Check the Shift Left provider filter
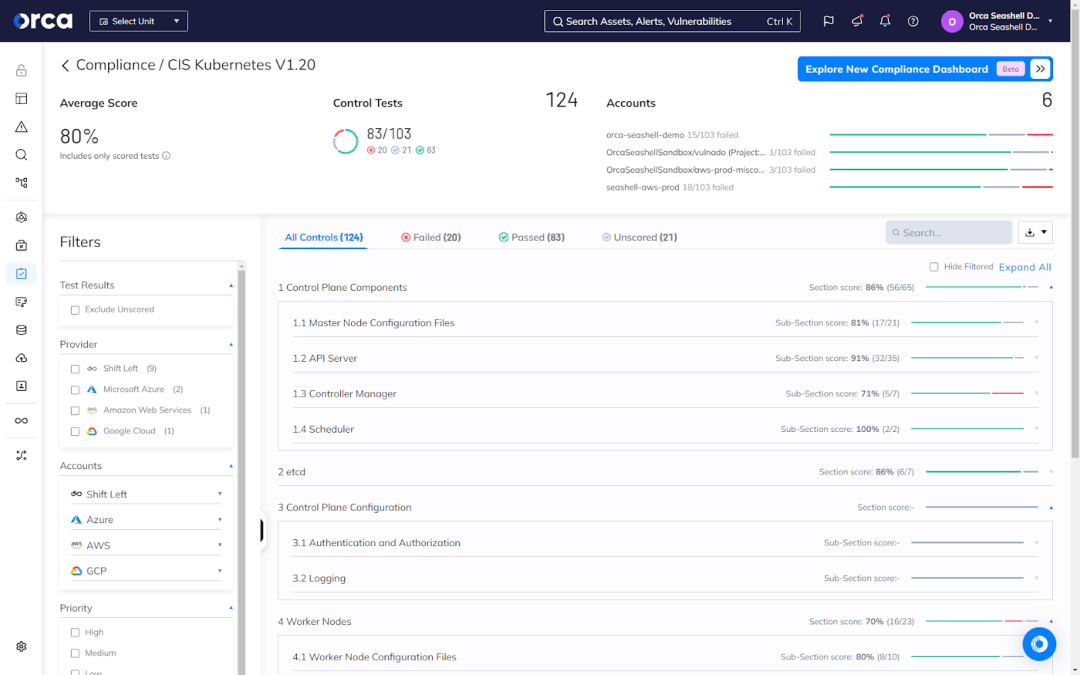Viewport: 1080px width, 675px height. click(x=75, y=369)
